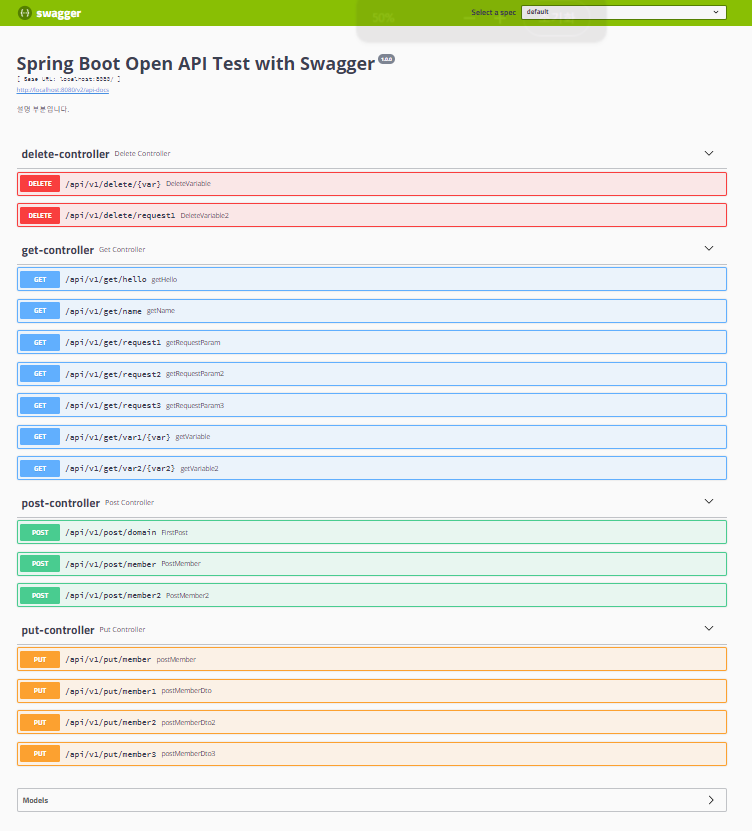
Task: Click POST badge for /api/v1/post/member
Action: click(x=40, y=563)
